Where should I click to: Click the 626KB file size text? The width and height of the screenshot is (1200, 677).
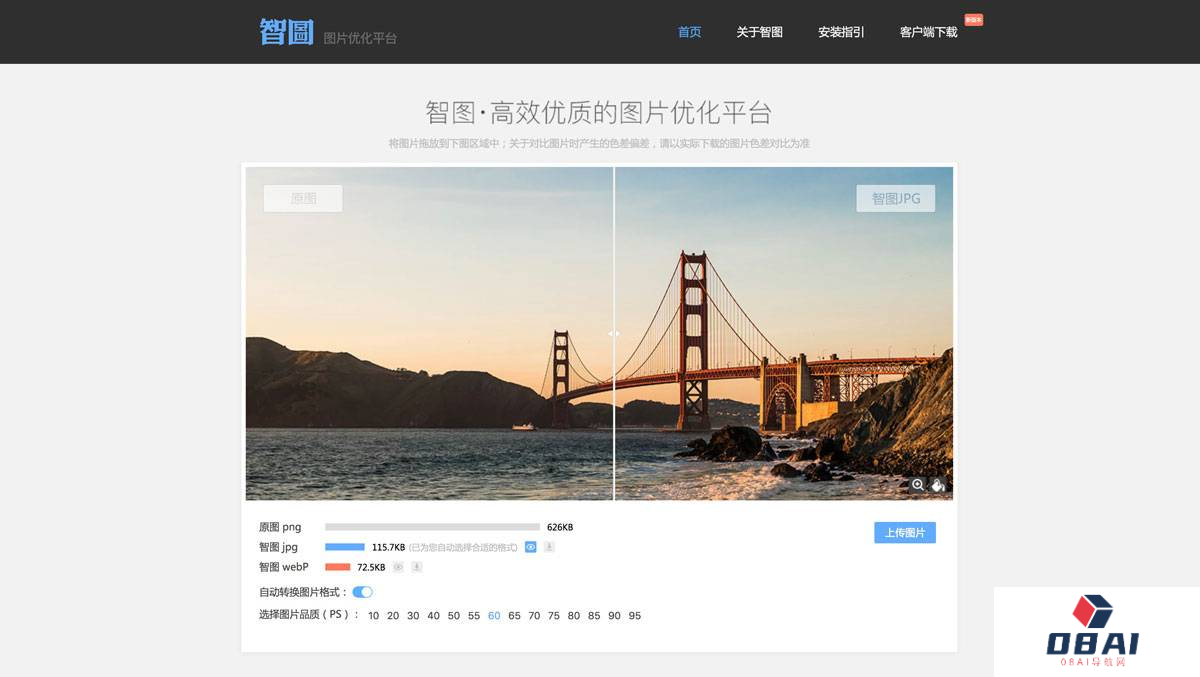pyautogui.click(x=560, y=527)
